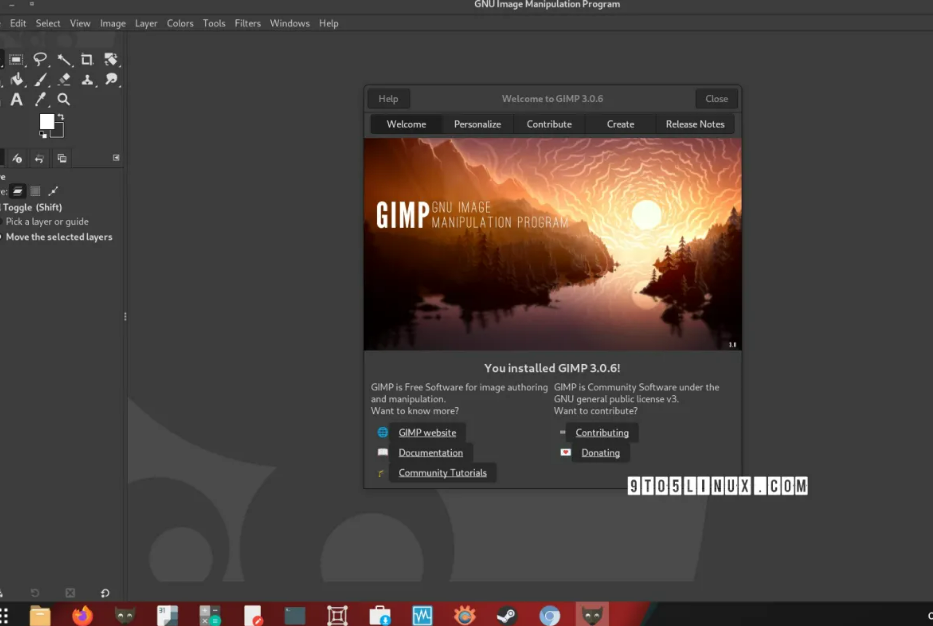The width and height of the screenshot is (933, 626).
Task: Swap foreground and background colors arrow
Action: 60,117
